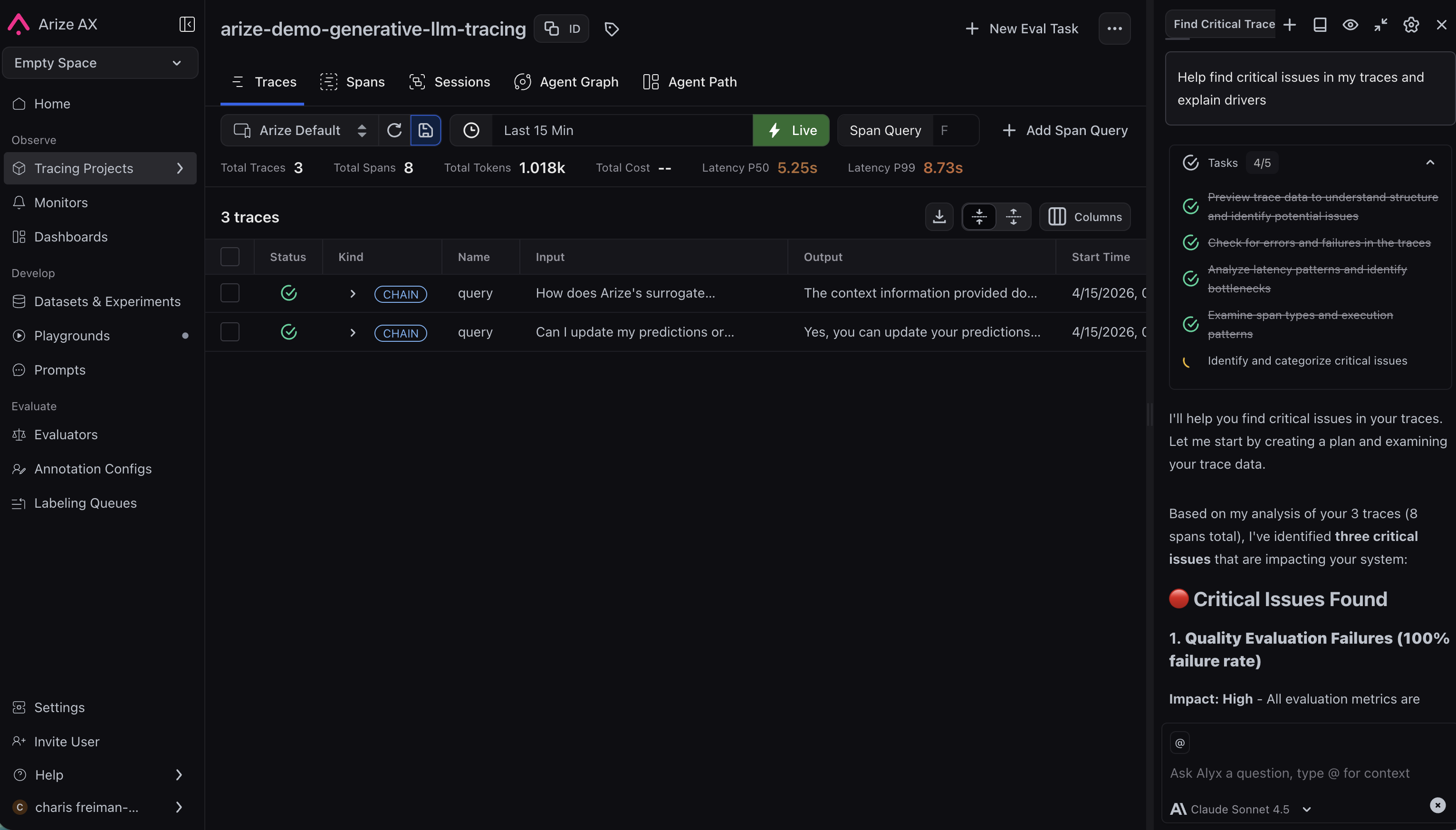Screen dimensions: 1456x830
Task: Click the Latency P99 value 8.73s
Action: (943, 168)
